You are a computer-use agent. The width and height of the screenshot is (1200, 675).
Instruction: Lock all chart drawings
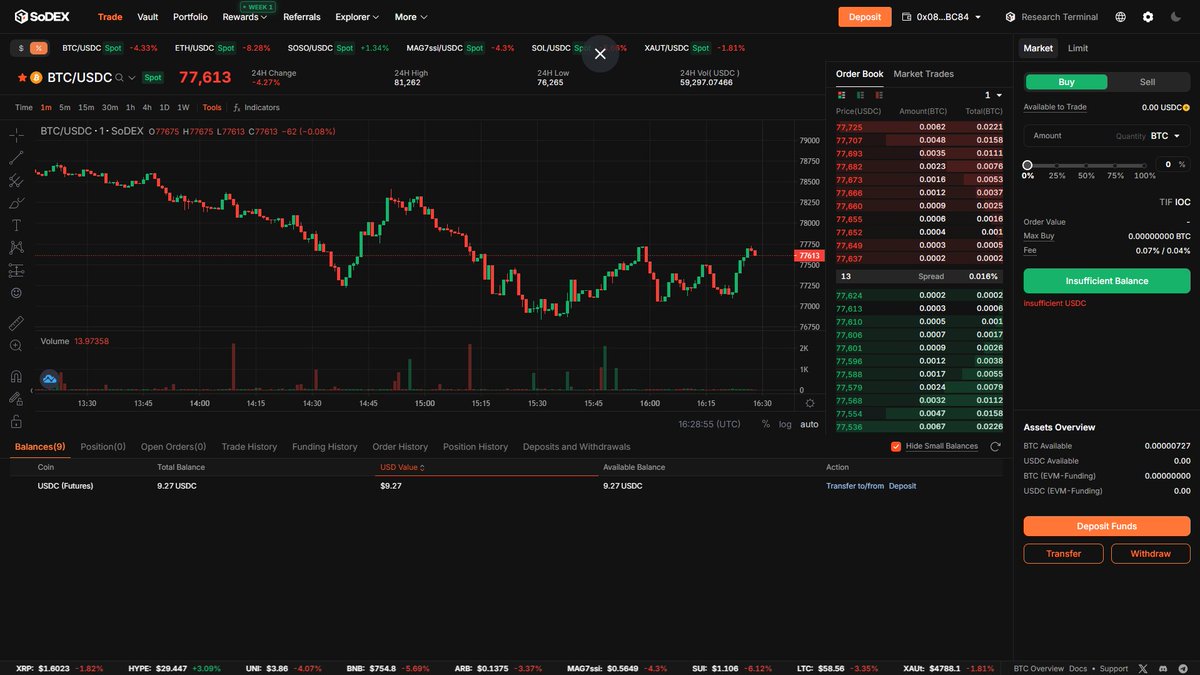coord(16,421)
